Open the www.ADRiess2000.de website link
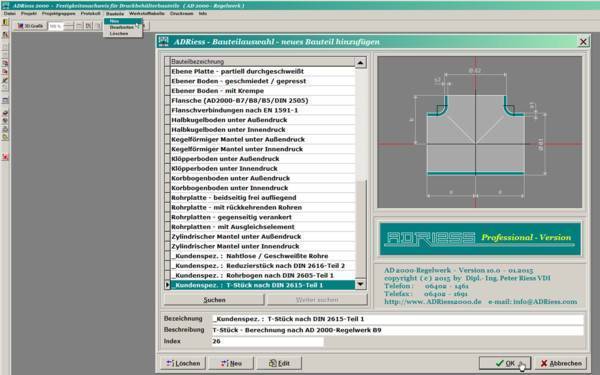This screenshot has height=375, width=600. coord(433,302)
